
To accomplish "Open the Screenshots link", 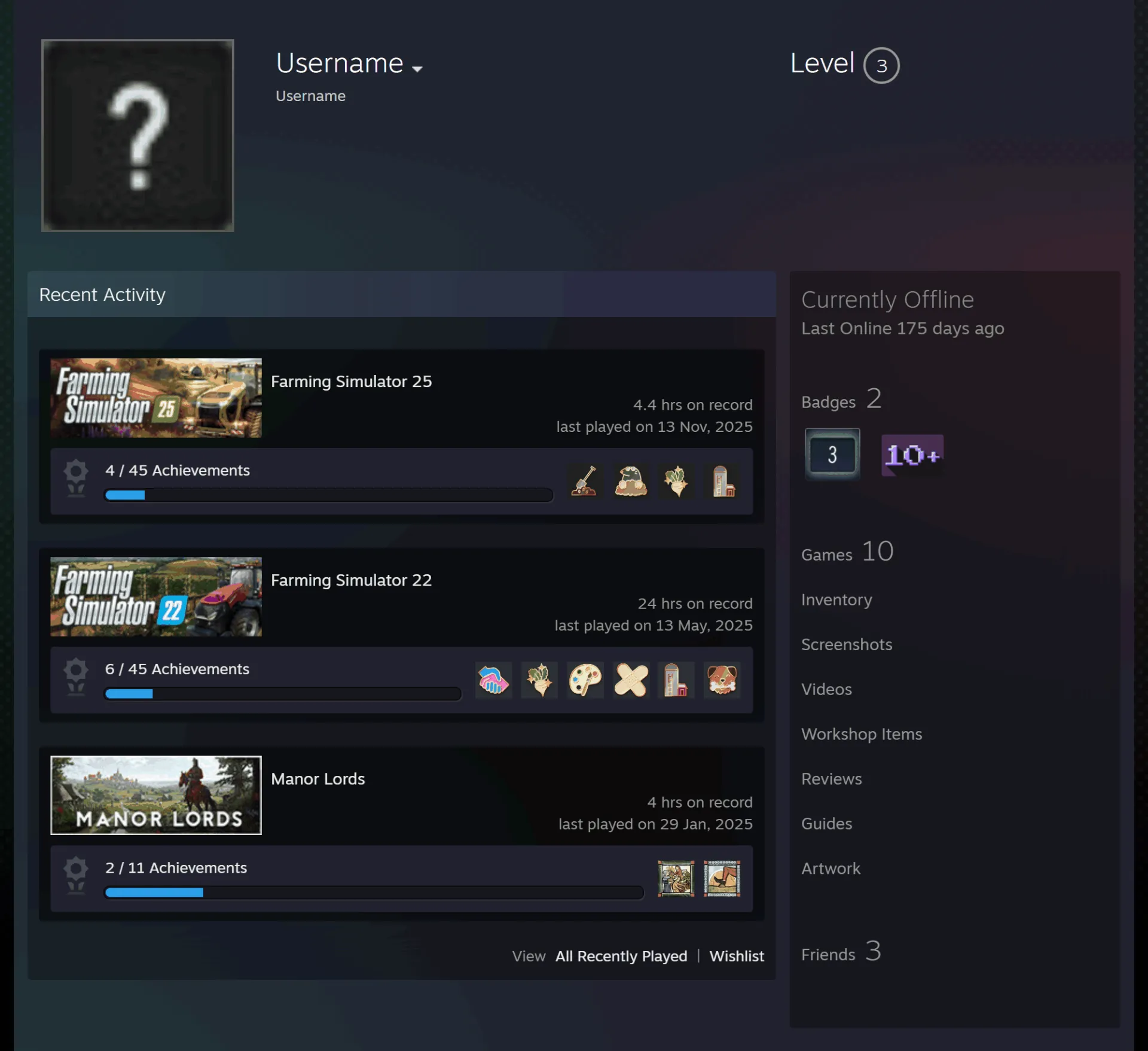I will pyautogui.click(x=847, y=644).
